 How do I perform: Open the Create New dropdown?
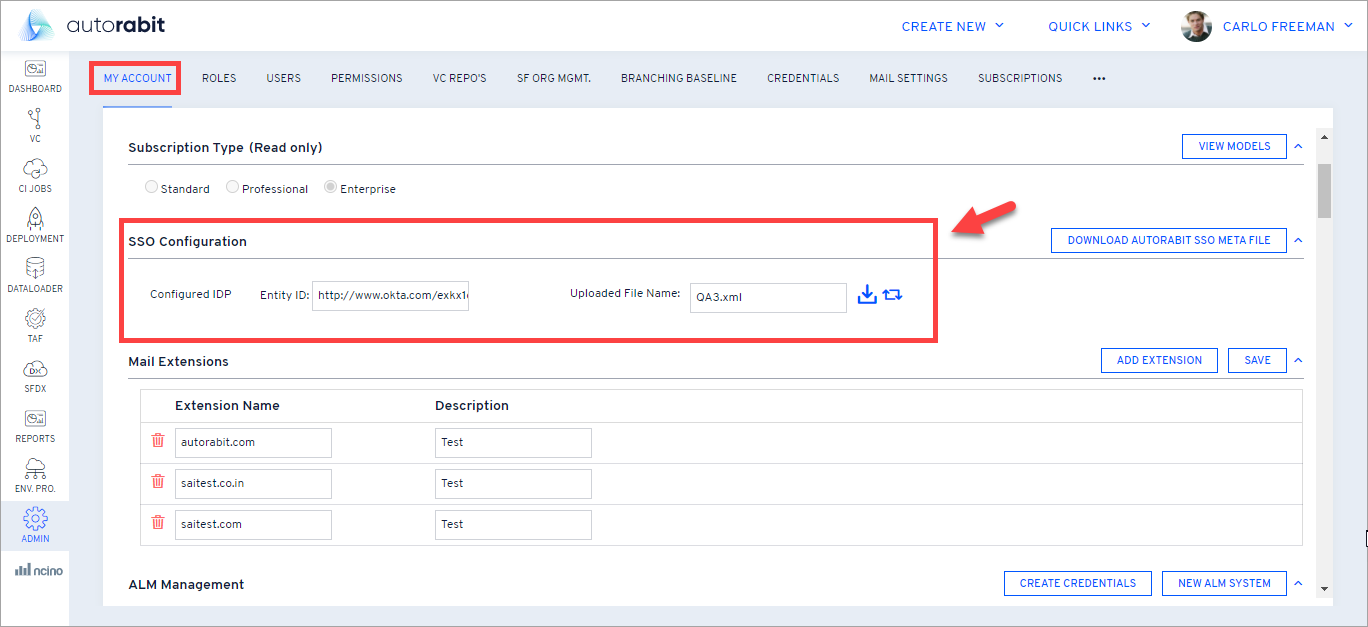pyautogui.click(x=952, y=27)
